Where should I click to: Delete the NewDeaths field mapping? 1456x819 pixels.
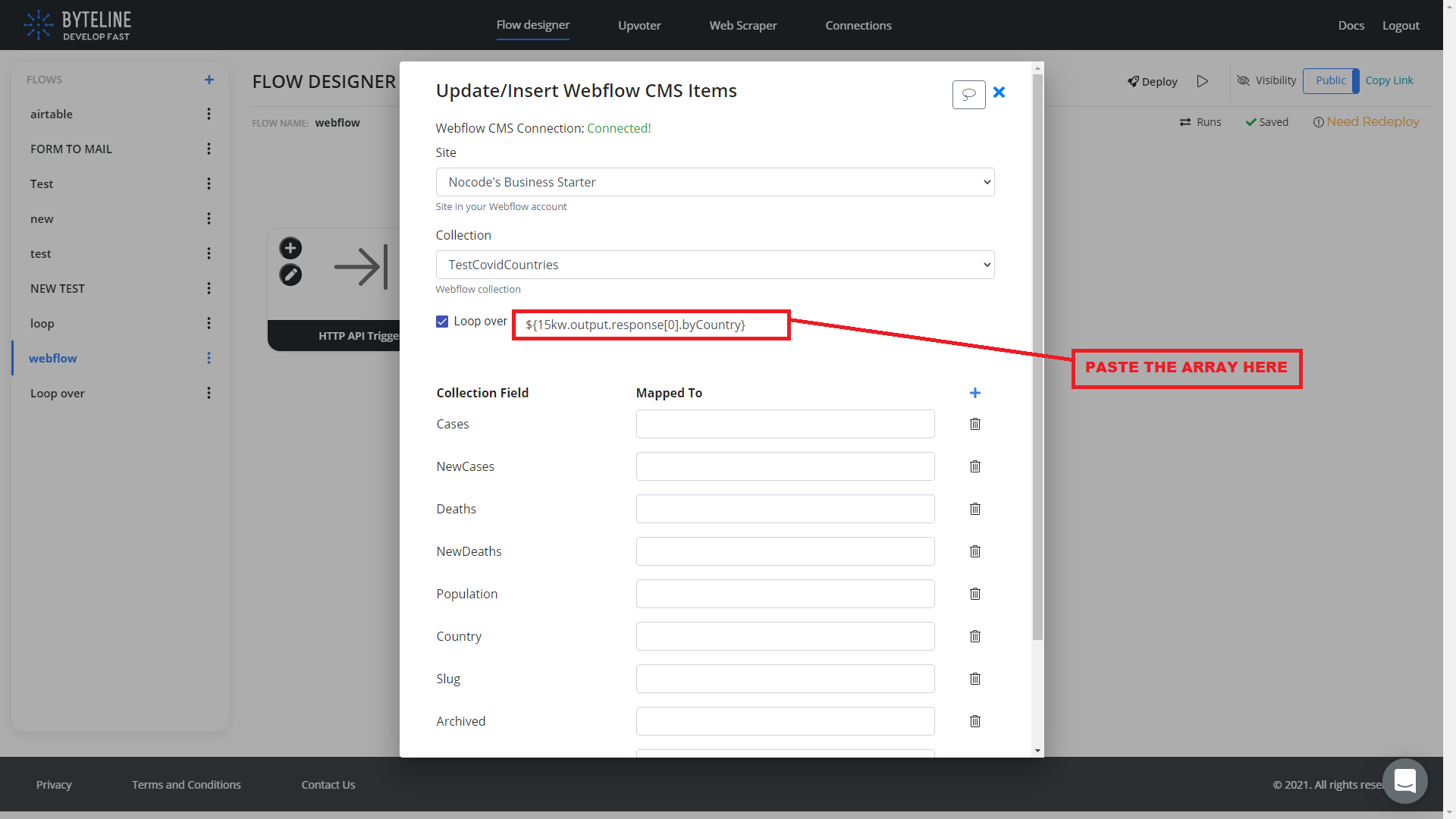pyautogui.click(x=975, y=551)
